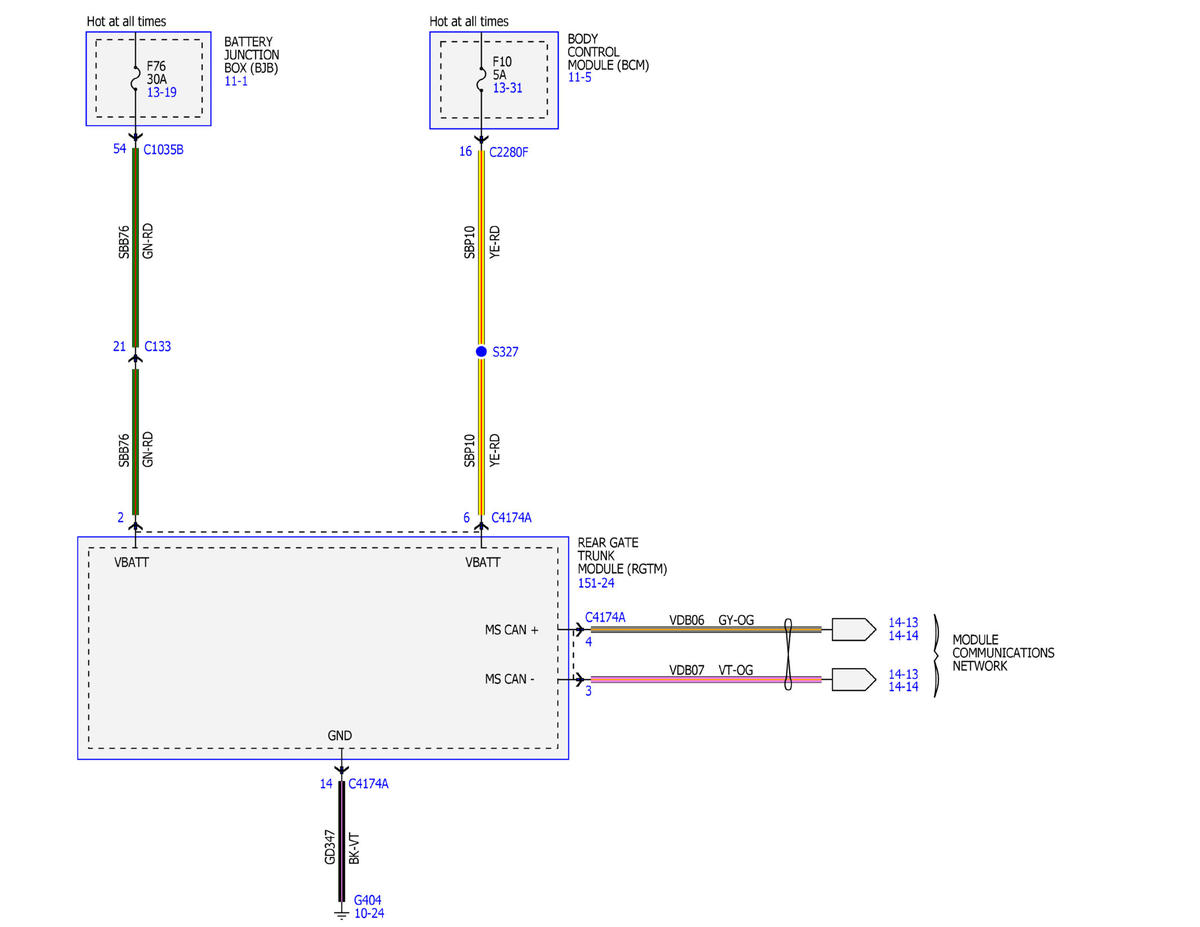The height and width of the screenshot is (927, 1200).
Task: Select connector C133 label
Action: (158, 347)
